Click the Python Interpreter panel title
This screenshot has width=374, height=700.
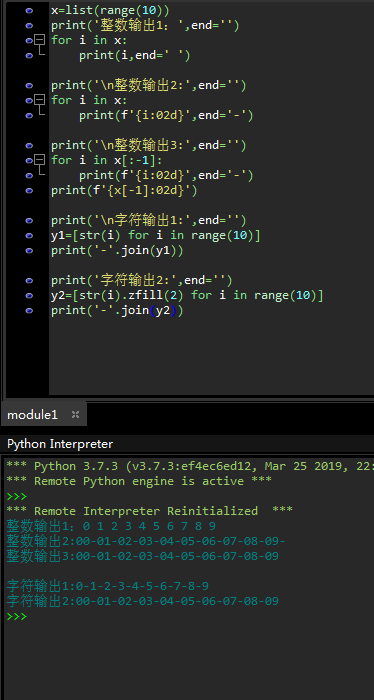tap(60, 444)
